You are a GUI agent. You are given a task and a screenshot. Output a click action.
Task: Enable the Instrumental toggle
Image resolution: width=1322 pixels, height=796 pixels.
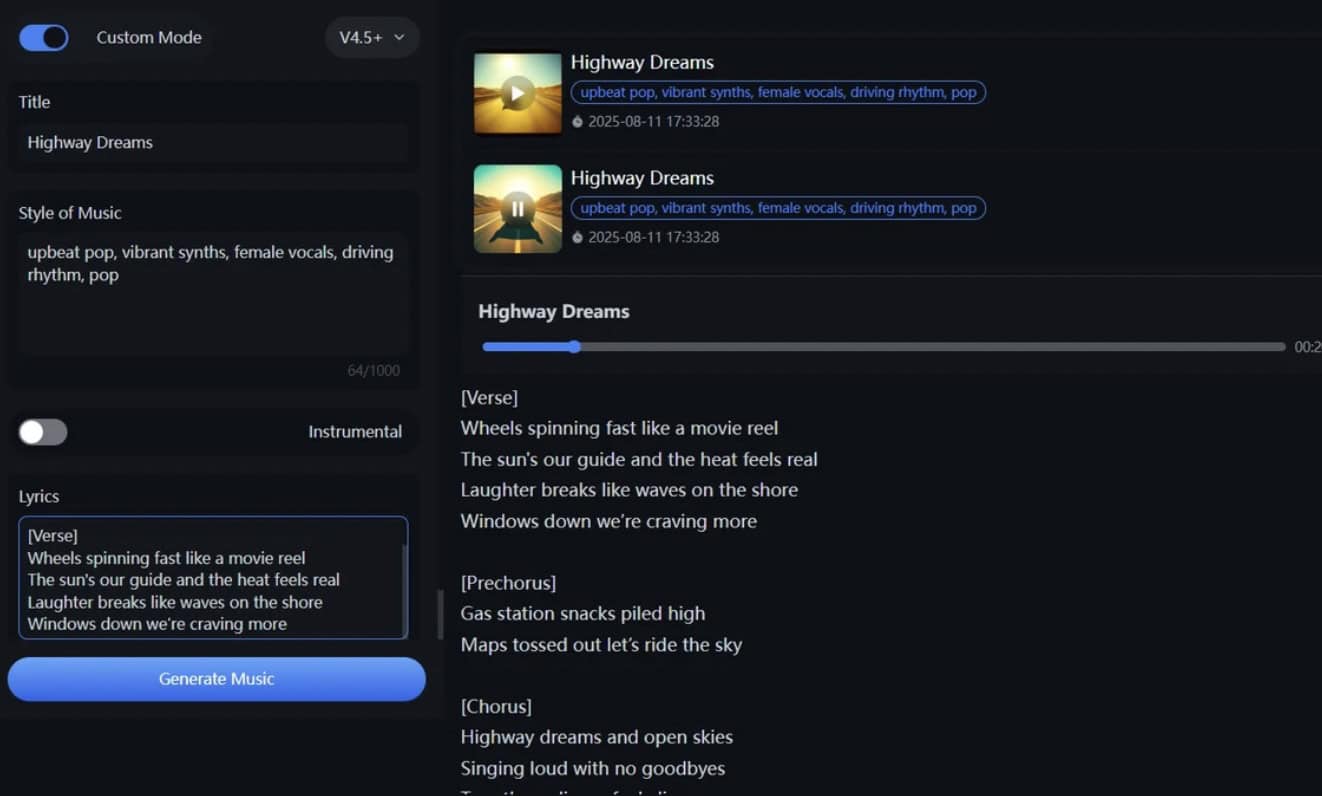click(43, 432)
